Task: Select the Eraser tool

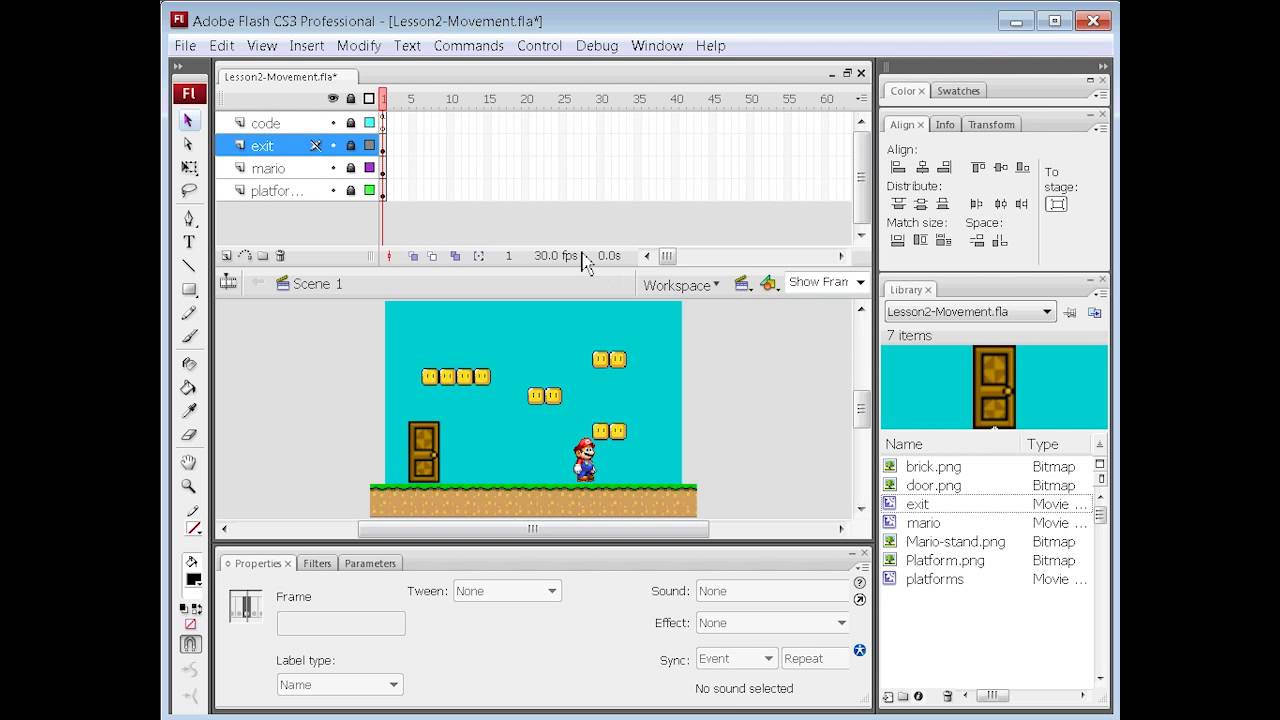Action: 188,435
